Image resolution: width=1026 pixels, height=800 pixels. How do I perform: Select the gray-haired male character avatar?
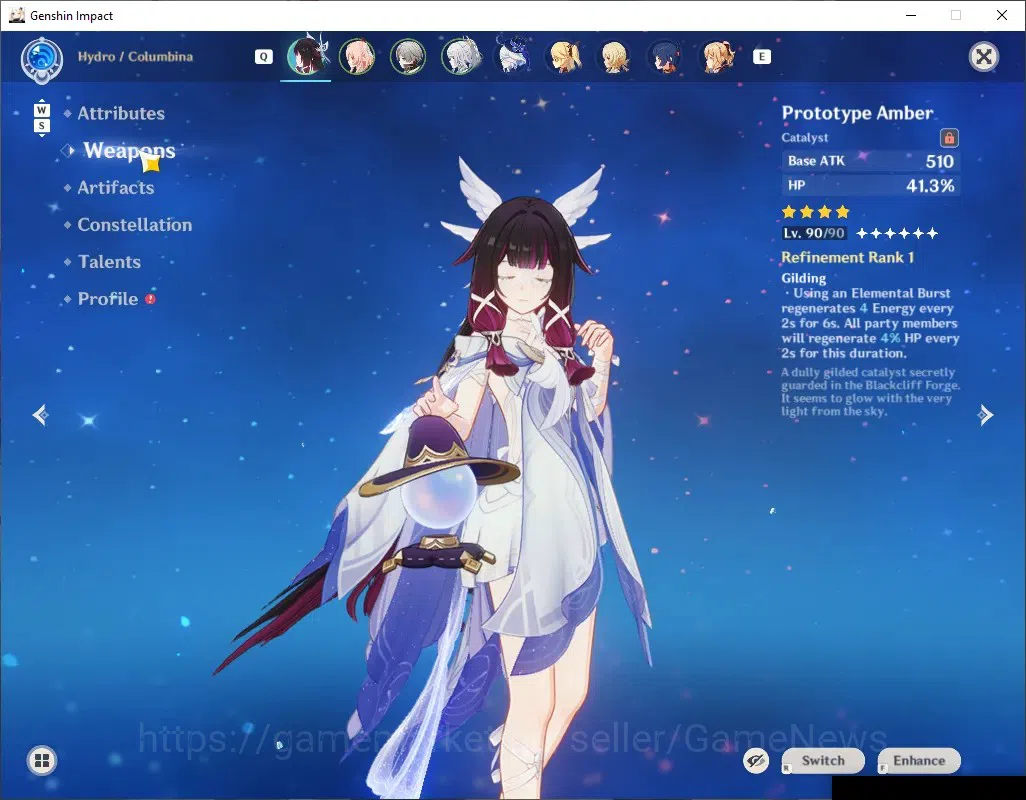(408, 56)
